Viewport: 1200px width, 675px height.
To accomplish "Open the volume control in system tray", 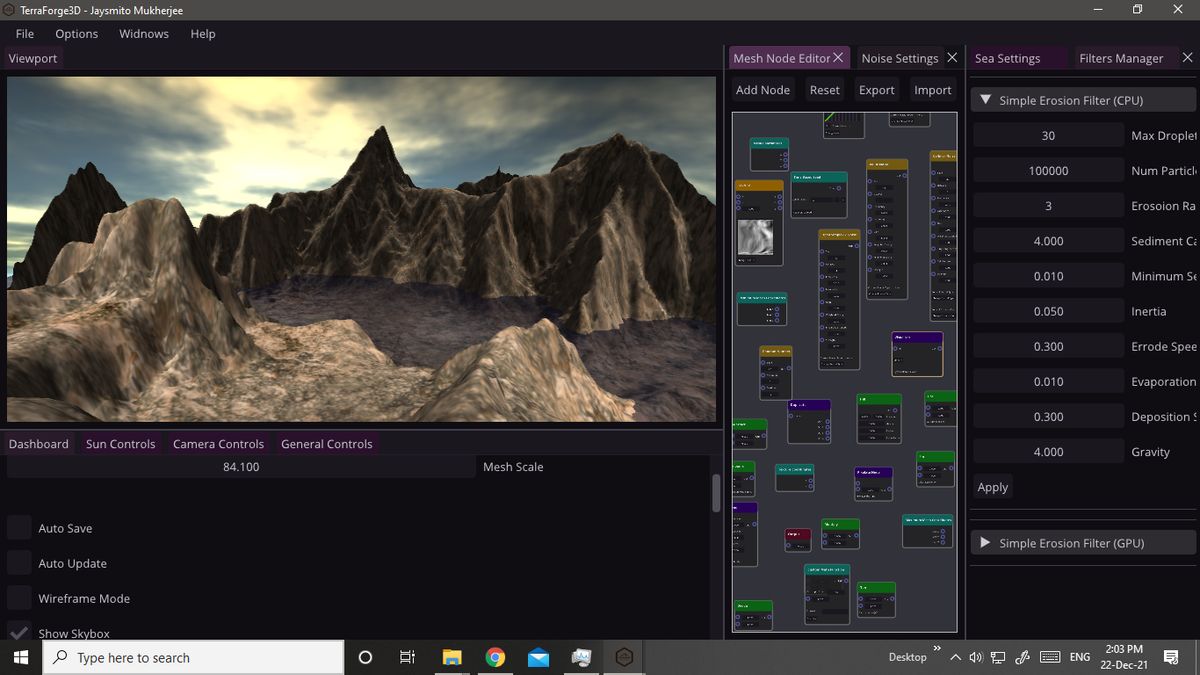I will pos(975,657).
